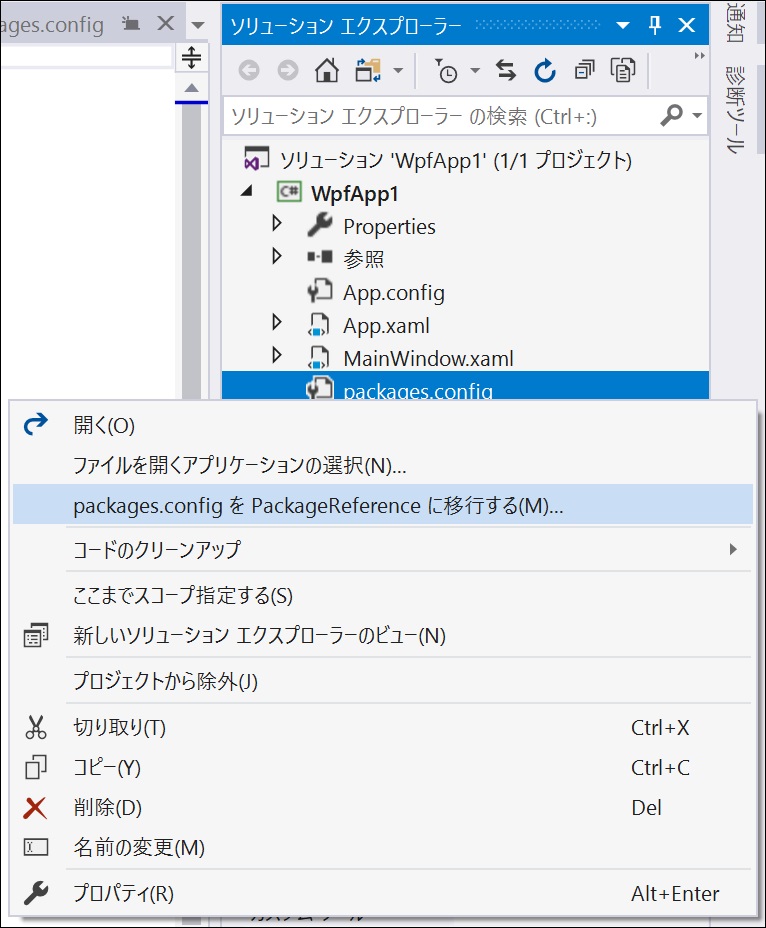Image resolution: width=766 pixels, height=928 pixels.
Task: Click the Home icon in Solution Explorer toolbar
Action: tap(327, 71)
